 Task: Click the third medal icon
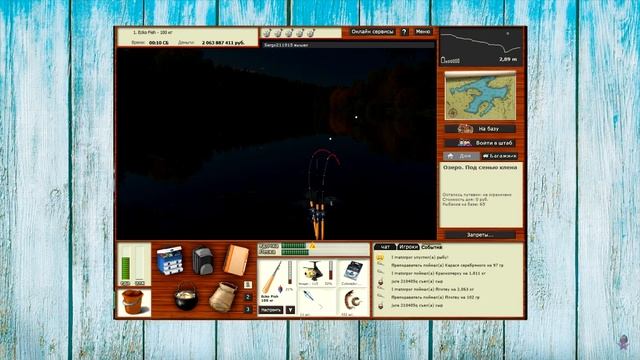[x=289, y=33]
